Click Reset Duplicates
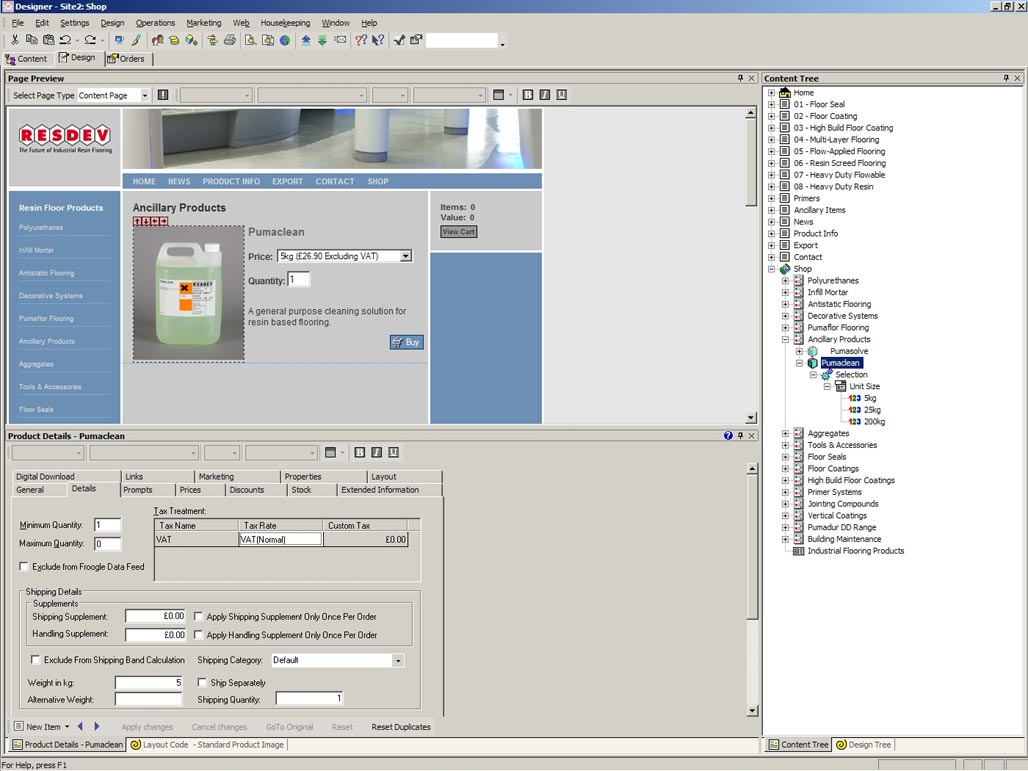The height and width of the screenshot is (771, 1028). click(401, 727)
